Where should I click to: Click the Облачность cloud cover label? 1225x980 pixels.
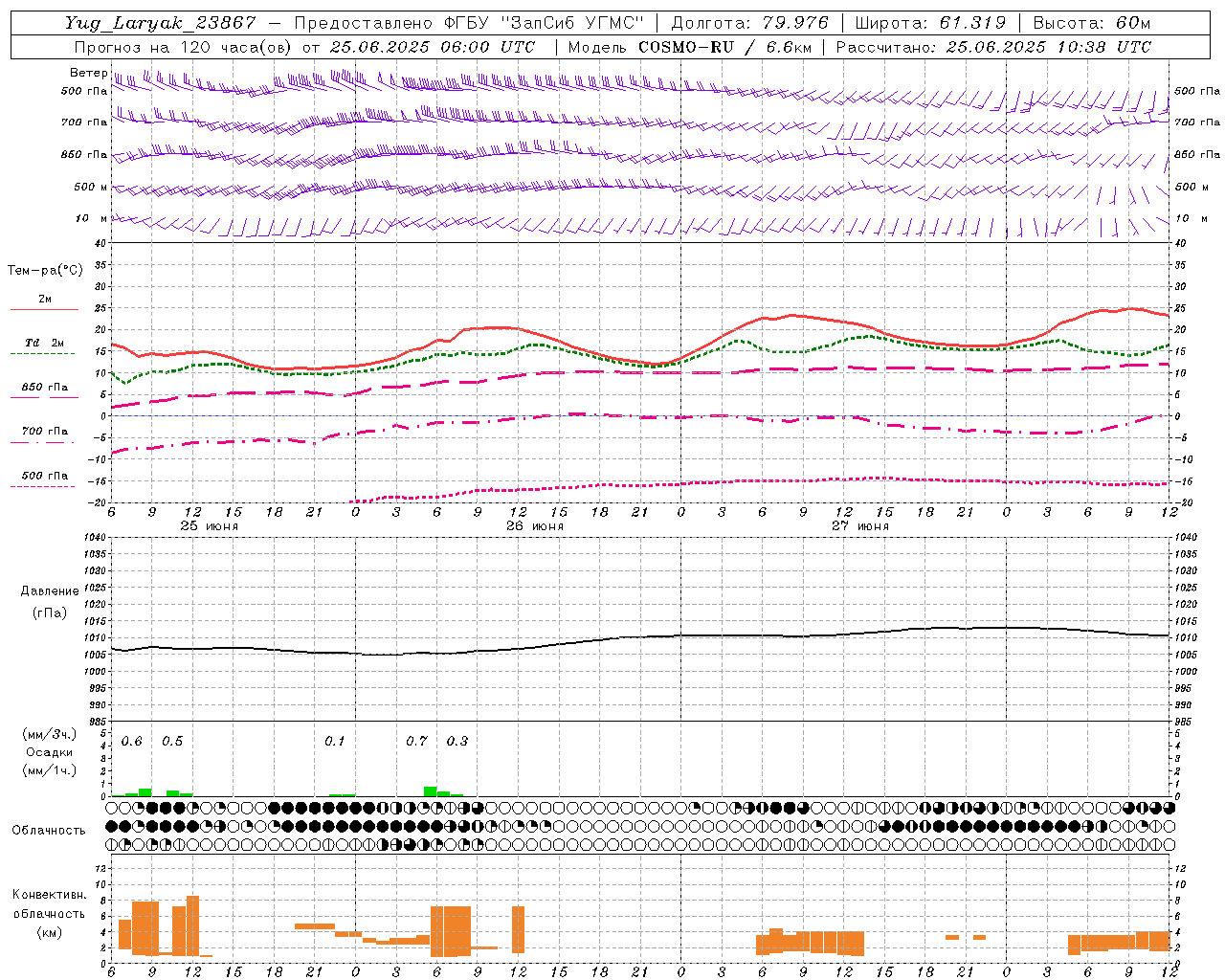(x=49, y=830)
